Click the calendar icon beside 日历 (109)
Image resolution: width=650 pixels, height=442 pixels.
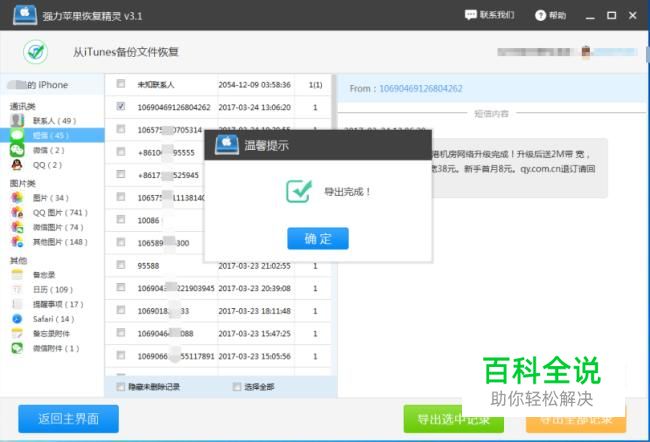pyautogui.click(x=17, y=289)
